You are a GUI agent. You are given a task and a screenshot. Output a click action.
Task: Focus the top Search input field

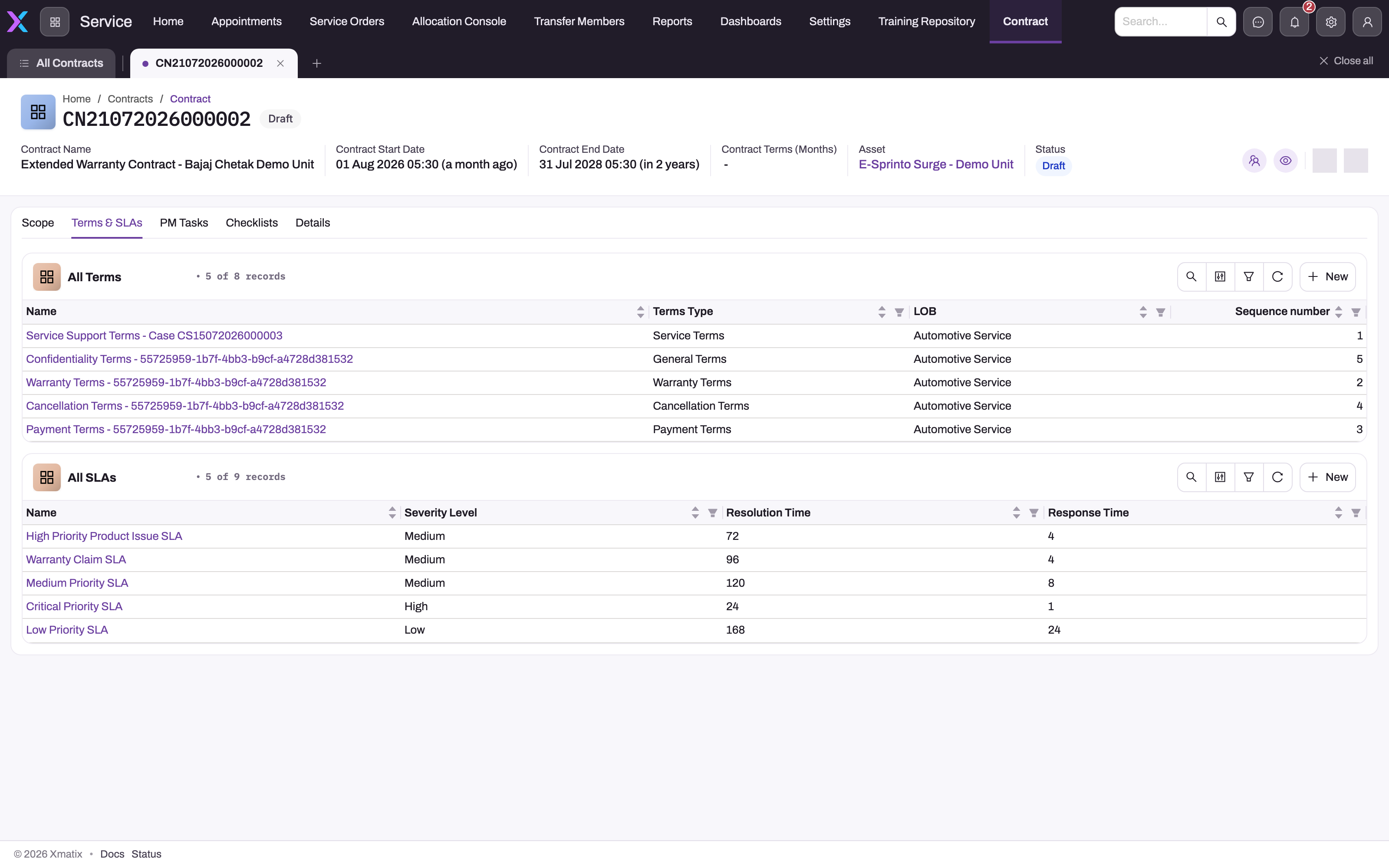tap(1161, 22)
